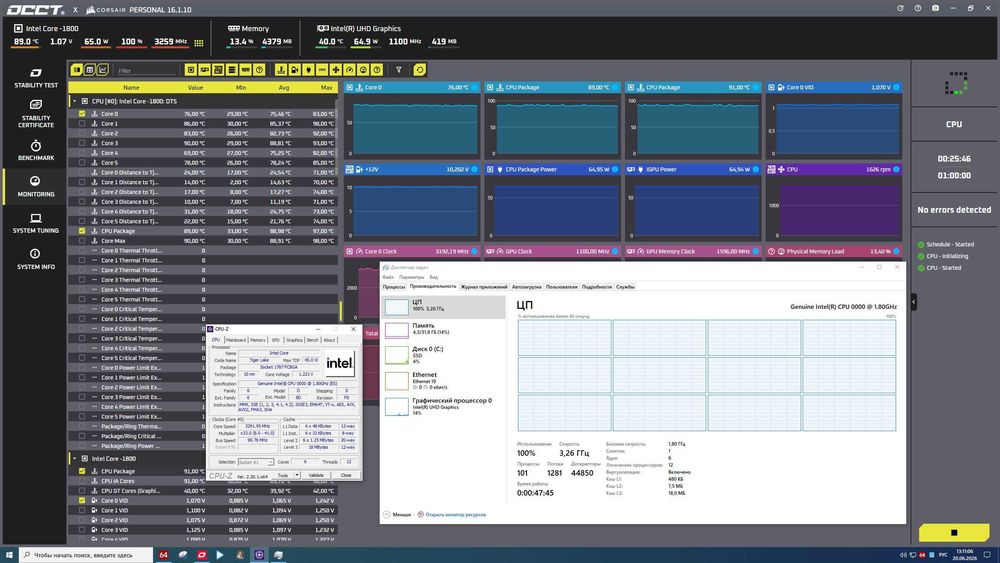The height and width of the screenshot is (563, 1000).
Task: Open resource monitor link in Task Manager
Action: click(x=455, y=515)
